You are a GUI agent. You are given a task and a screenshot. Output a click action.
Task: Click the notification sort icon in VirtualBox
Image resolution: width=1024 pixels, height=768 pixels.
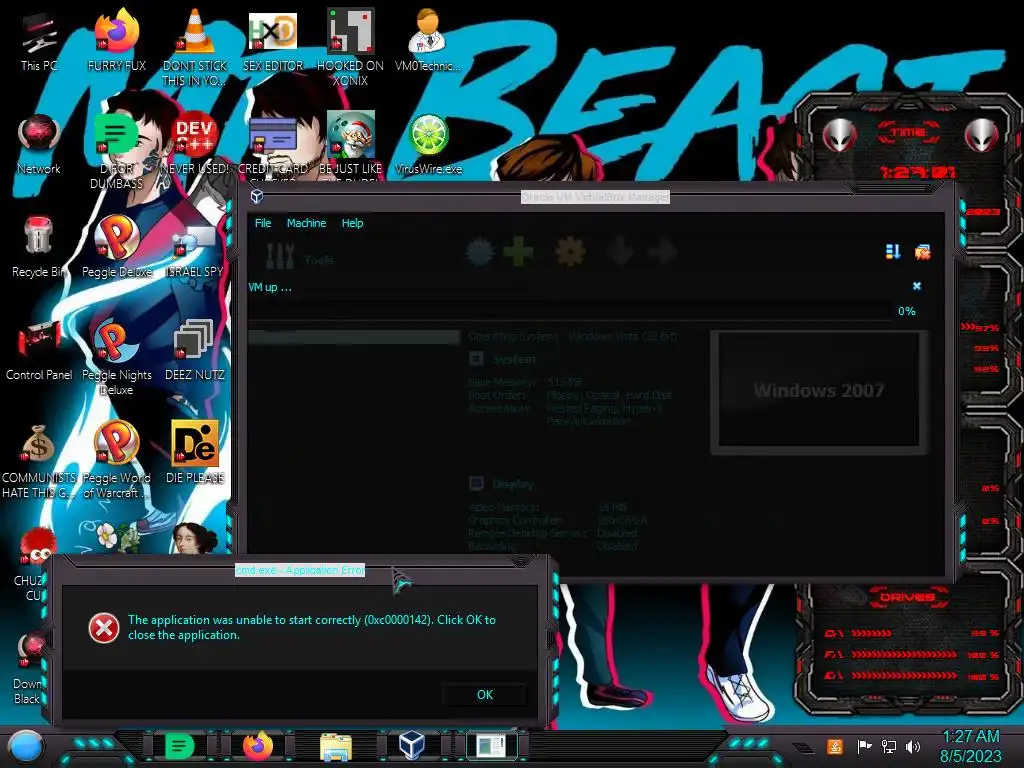[893, 252]
